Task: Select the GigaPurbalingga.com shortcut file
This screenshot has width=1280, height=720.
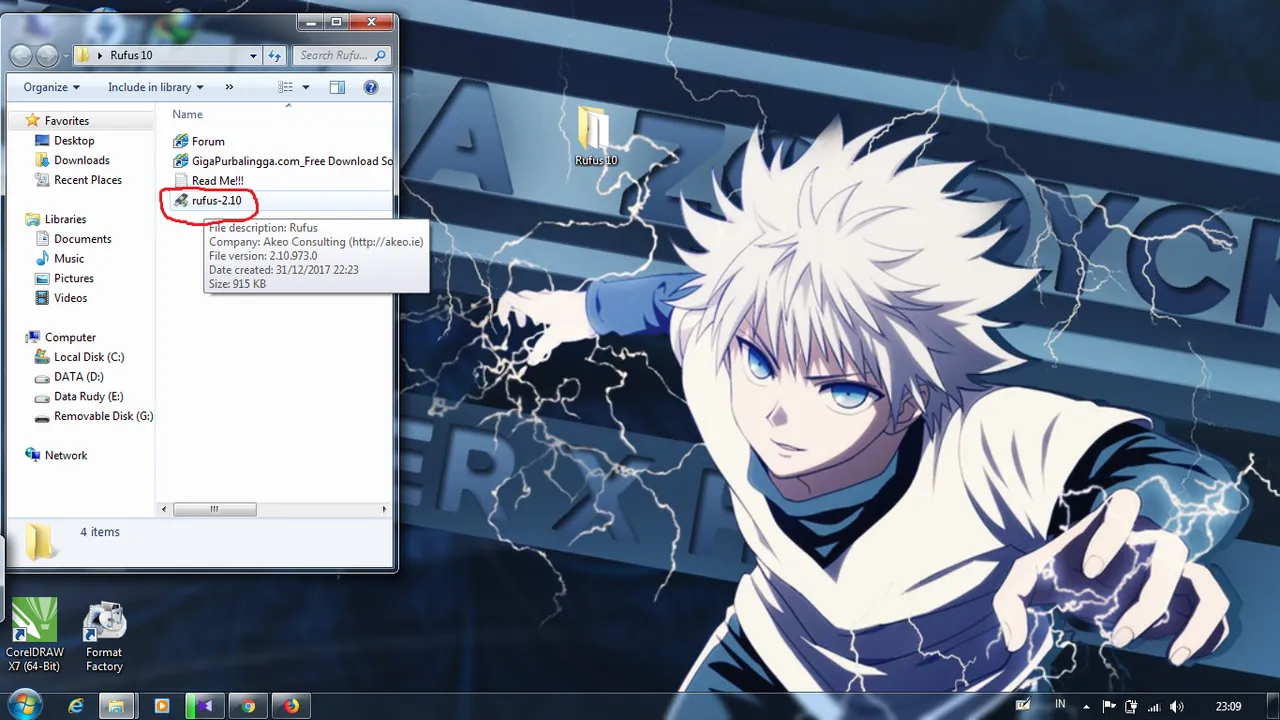Action: point(282,161)
